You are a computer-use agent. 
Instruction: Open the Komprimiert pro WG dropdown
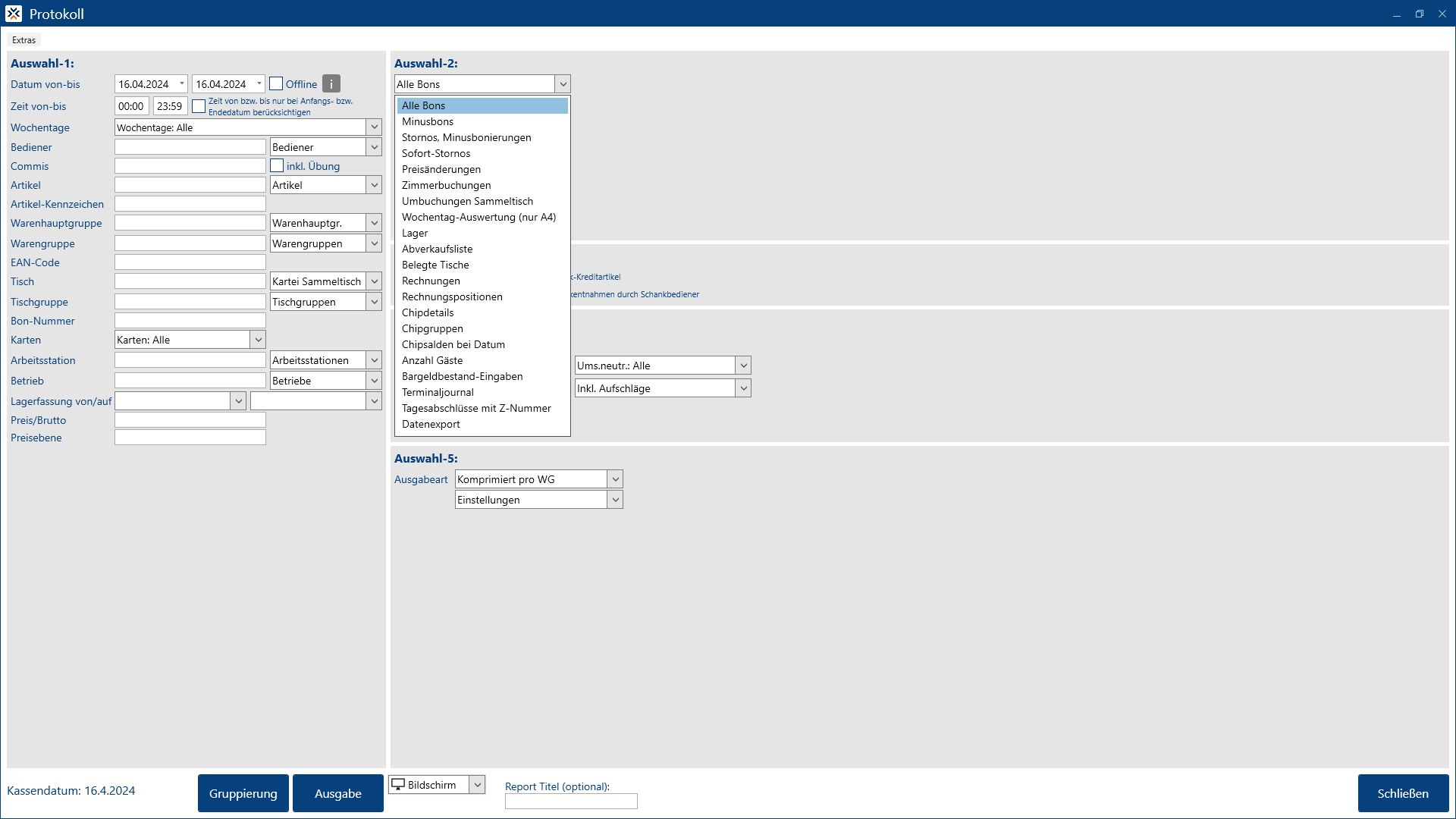pyautogui.click(x=615, y=479)
